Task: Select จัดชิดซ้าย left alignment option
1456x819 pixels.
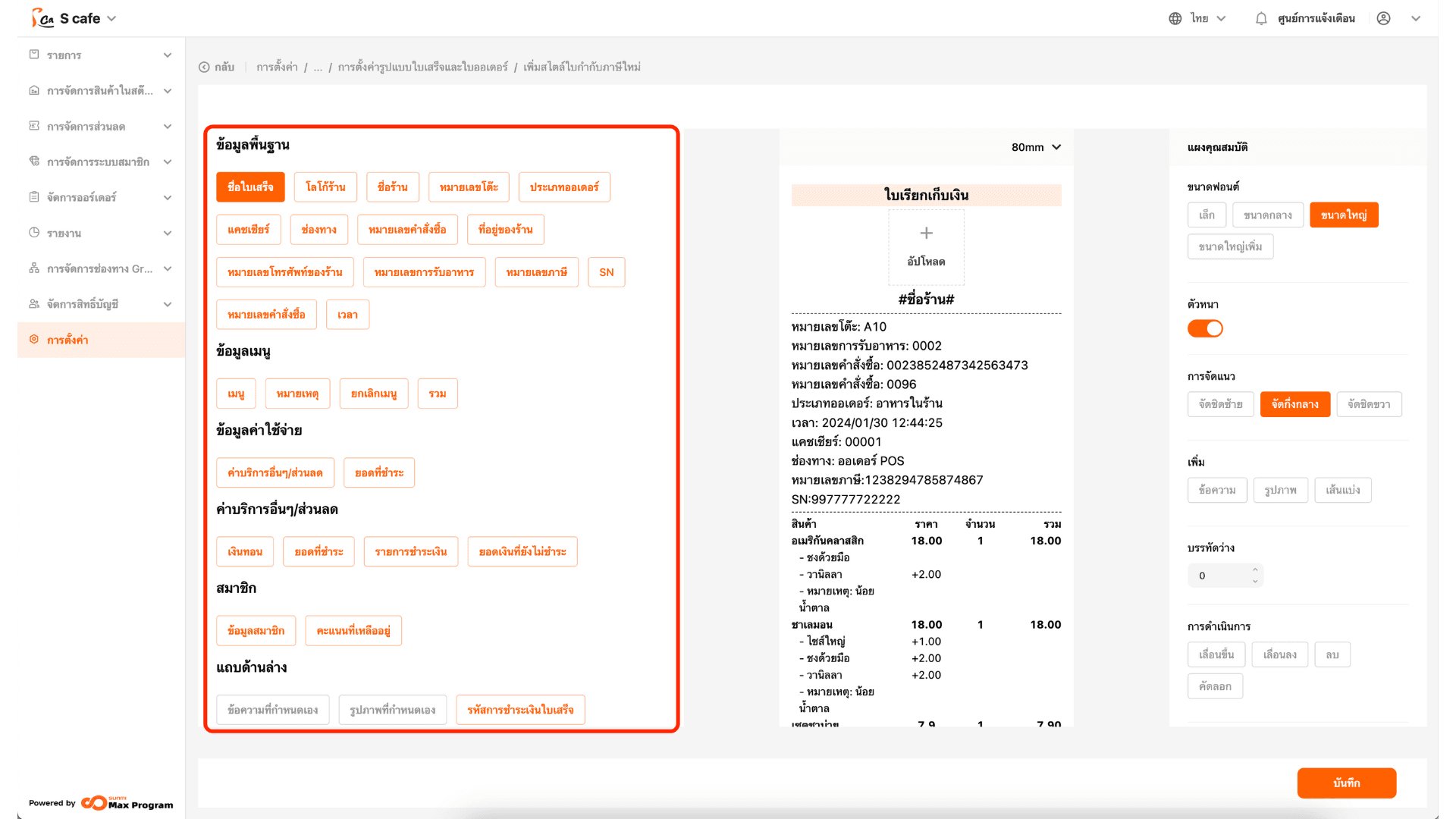Action: 1220,404
